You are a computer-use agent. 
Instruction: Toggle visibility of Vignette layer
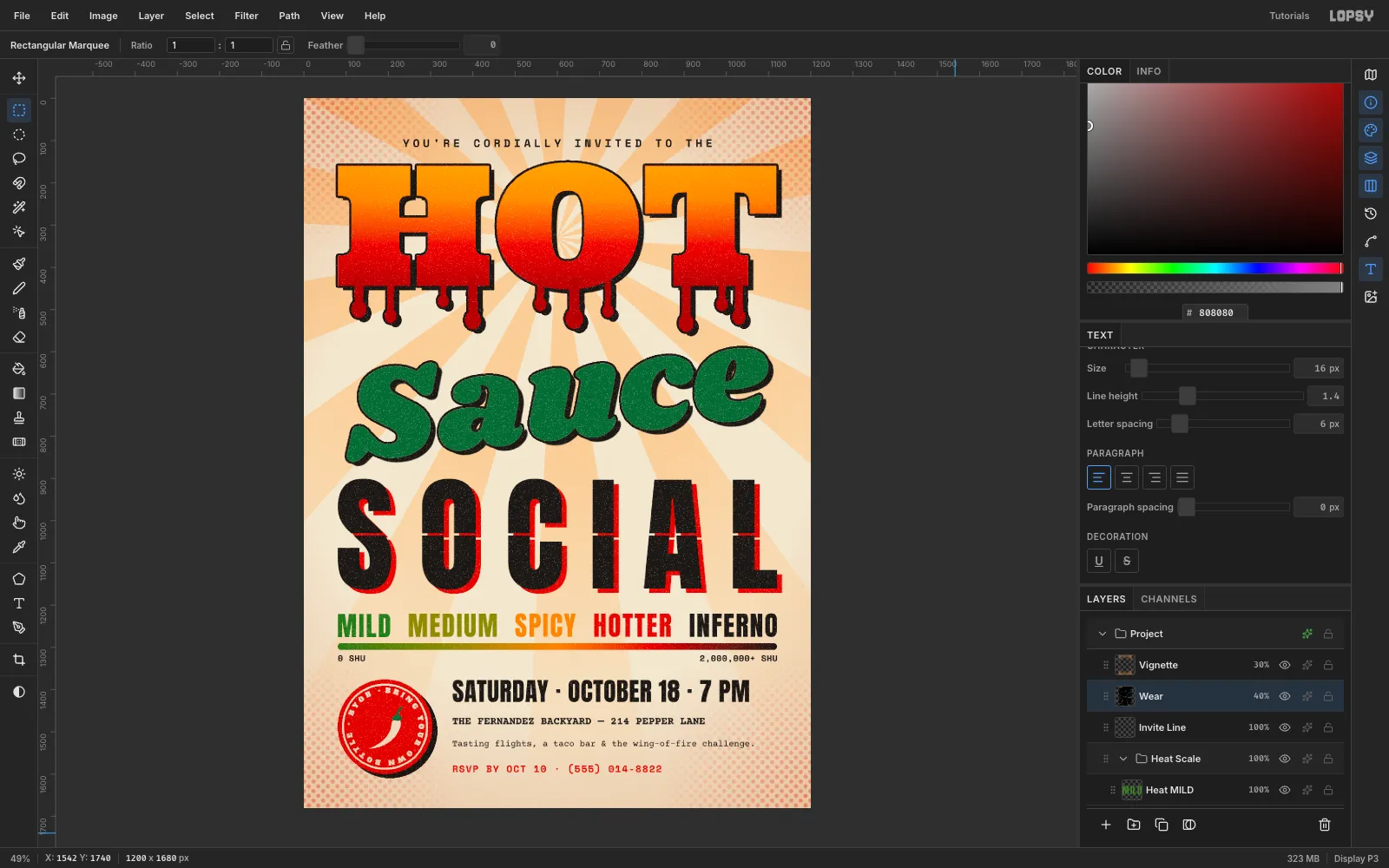1285,665
